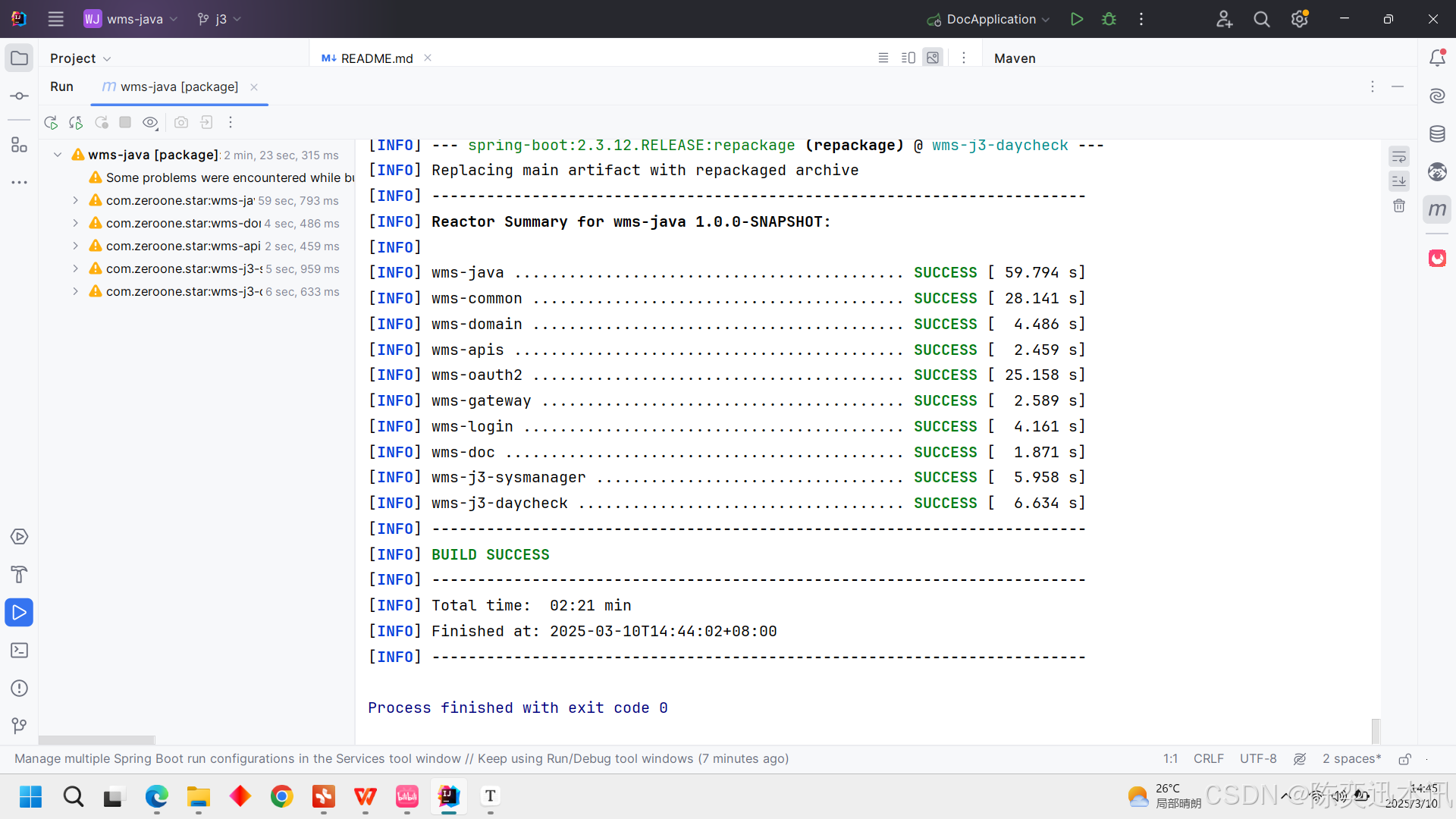The height and width of the screenshot is (819, 1456).
Task: Rerun the Maven build
Action: click(51, 122)
